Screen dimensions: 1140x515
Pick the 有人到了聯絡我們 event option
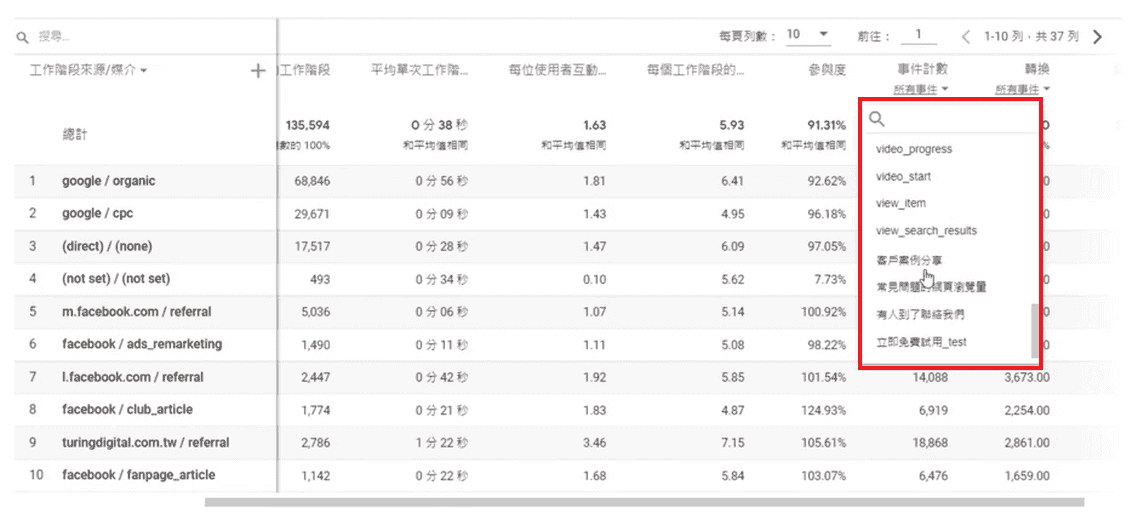point(920,315)
